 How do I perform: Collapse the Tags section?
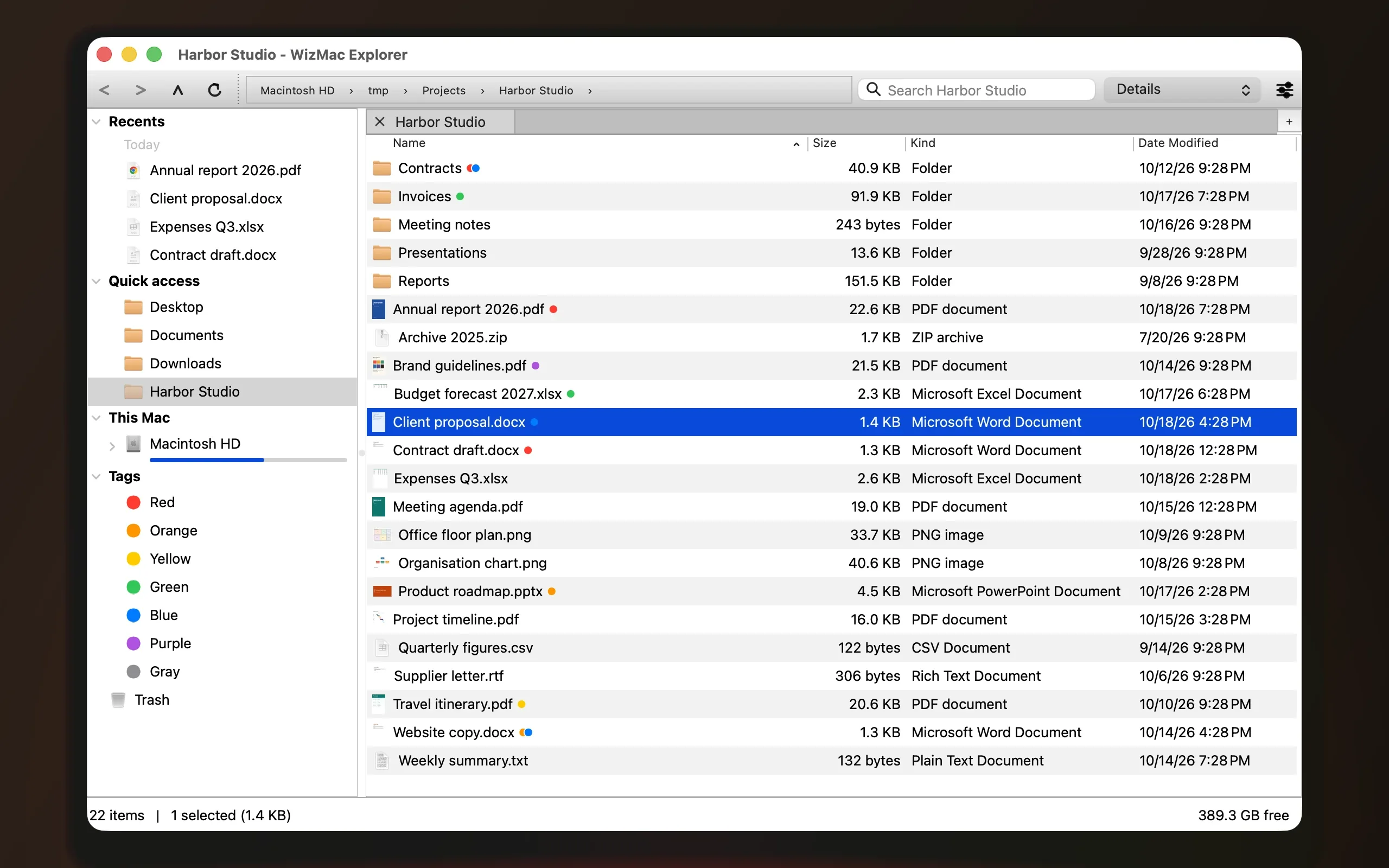(97, 476)
